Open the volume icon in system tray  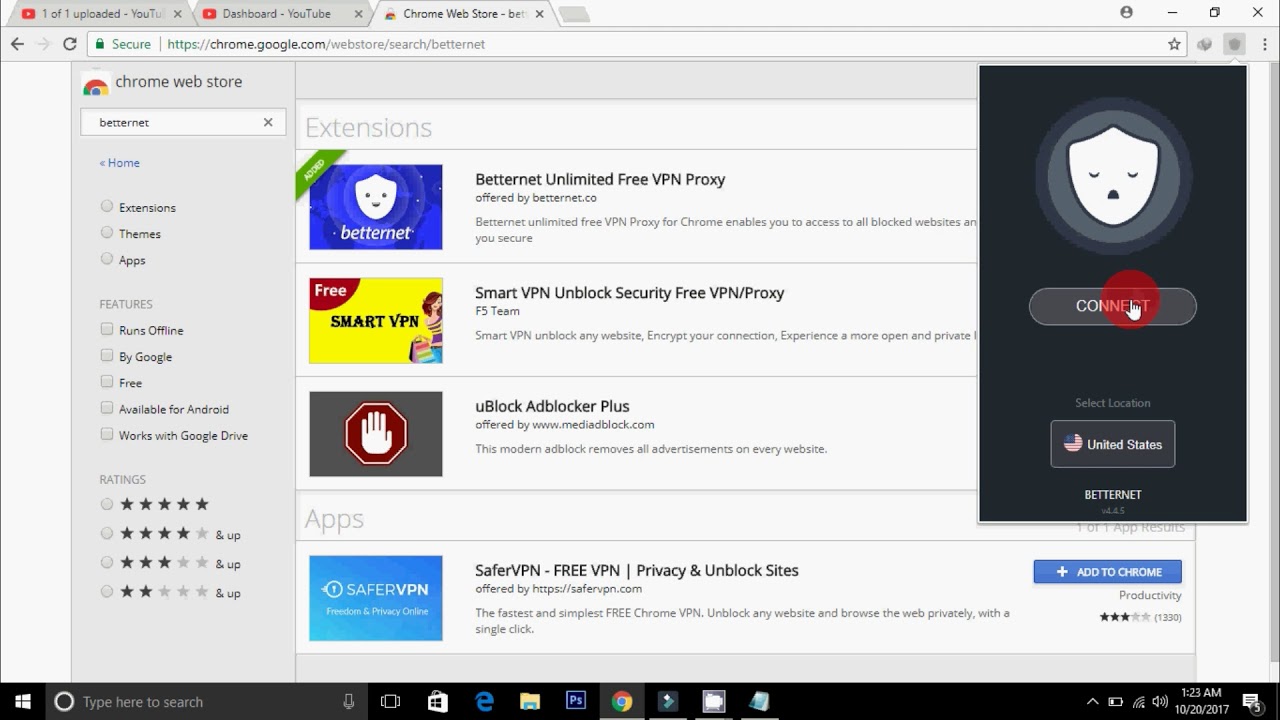(x=1160, y=702)
